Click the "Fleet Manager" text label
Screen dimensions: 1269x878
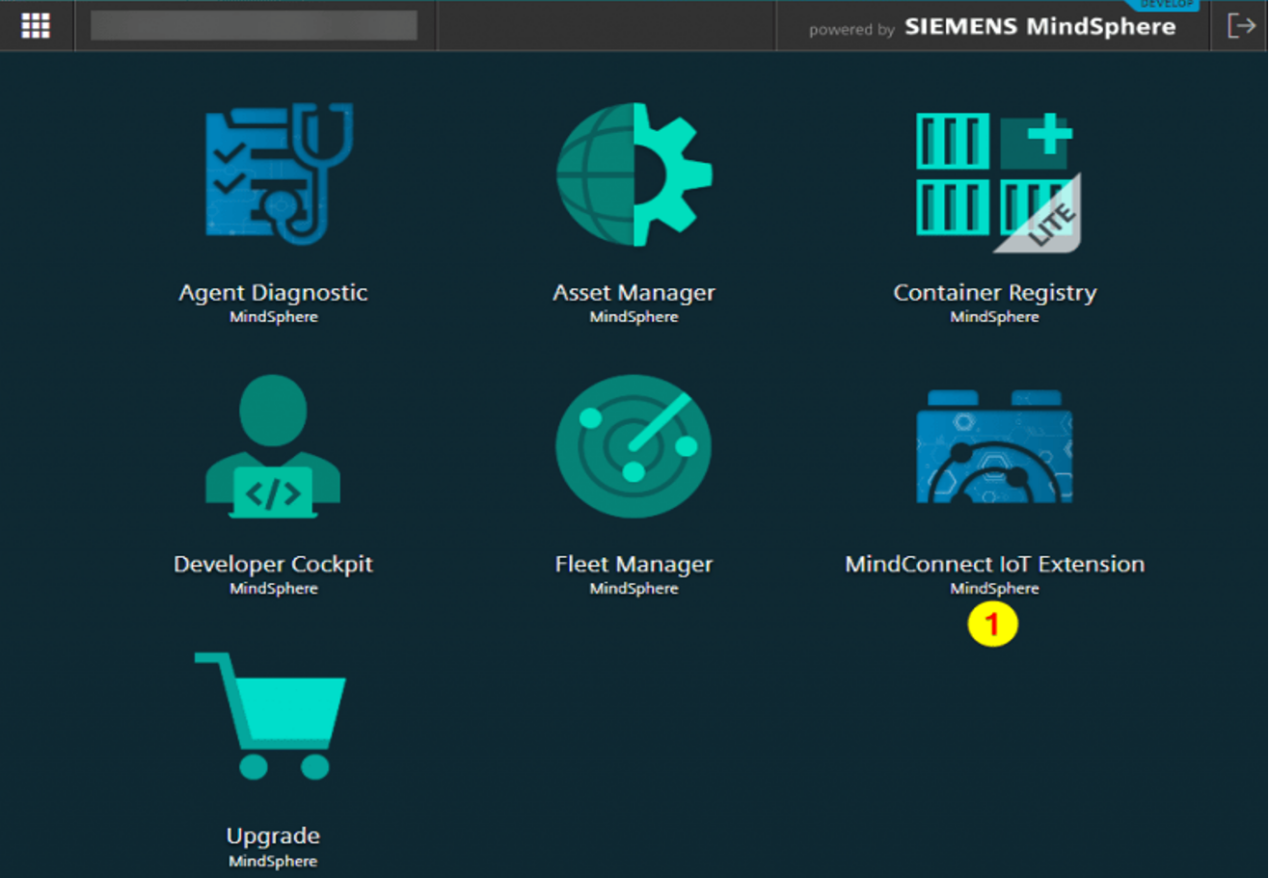coord(634,564)
